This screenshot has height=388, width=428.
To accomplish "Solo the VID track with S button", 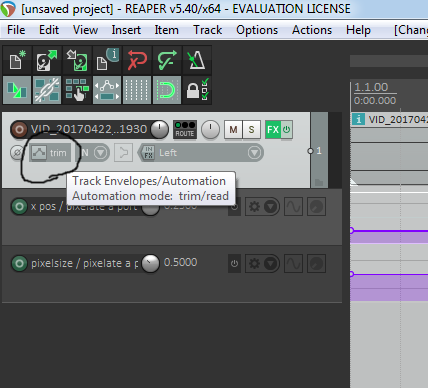I will [251, 129].
